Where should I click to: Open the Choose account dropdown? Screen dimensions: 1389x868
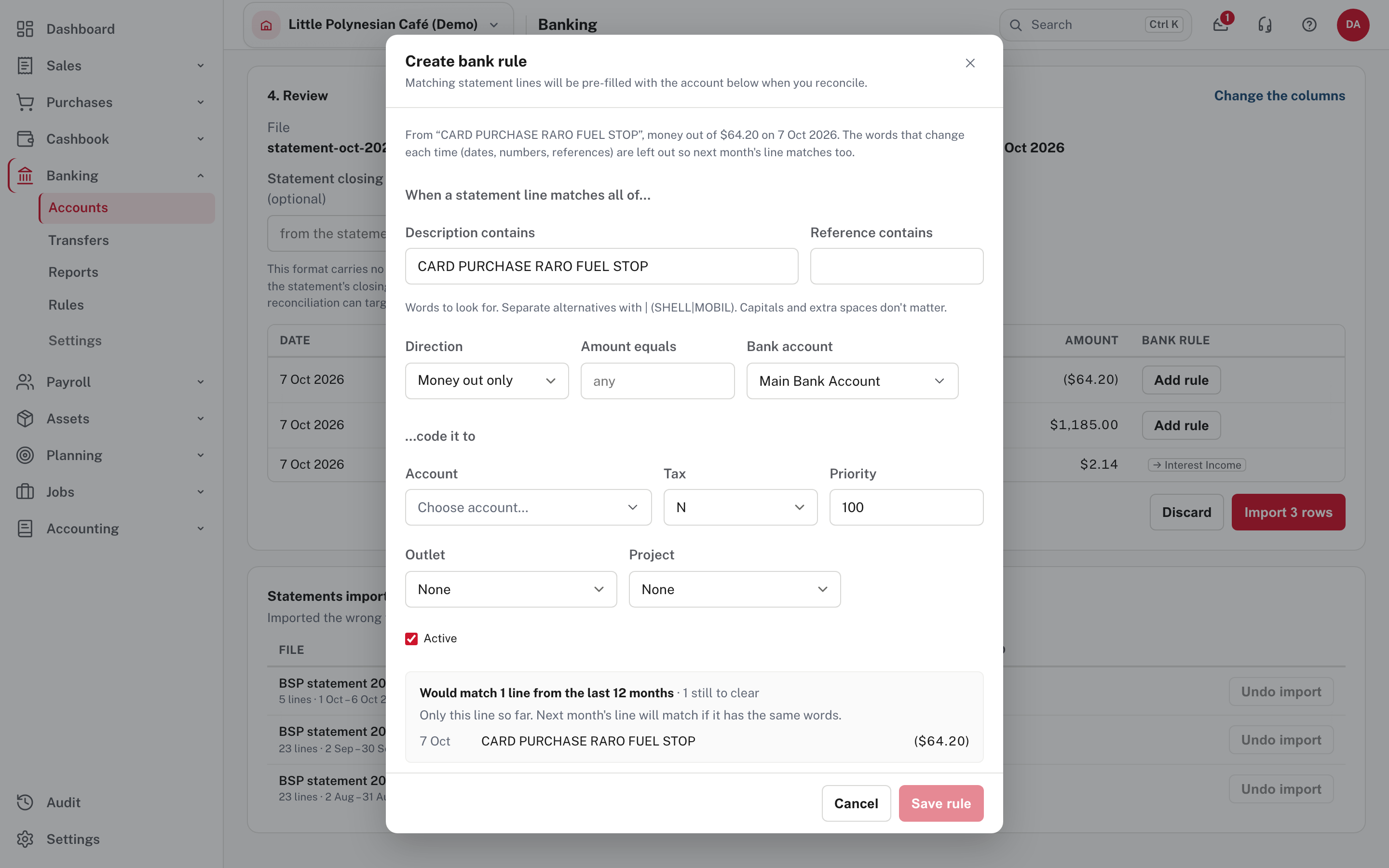528,507
